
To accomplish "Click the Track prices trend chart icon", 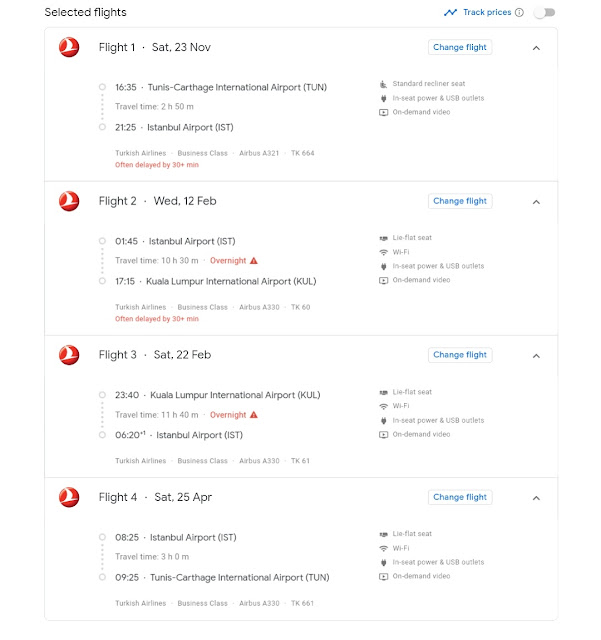I will pos(451,13).
